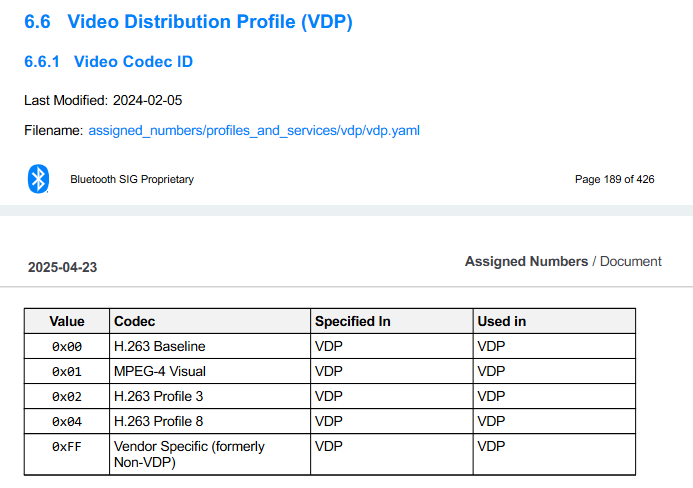The height and width of the screenshot is (488, 693).
Task: Click the Value column header
Action: click(67, 321)
